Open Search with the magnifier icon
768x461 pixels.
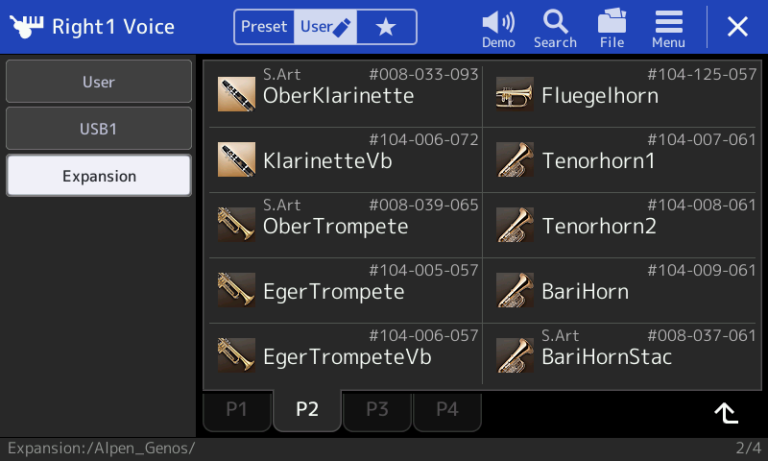(x=555, y=22)
